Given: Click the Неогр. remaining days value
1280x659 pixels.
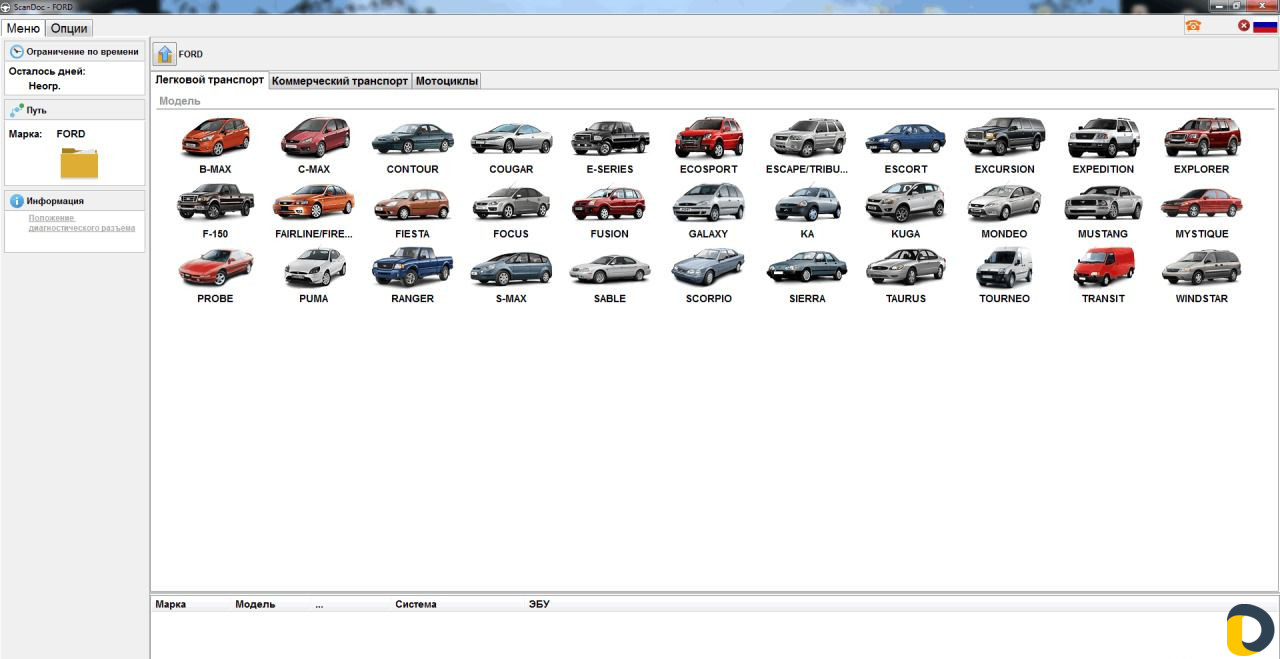Looking at the screenshot, I should click(44, 86).
